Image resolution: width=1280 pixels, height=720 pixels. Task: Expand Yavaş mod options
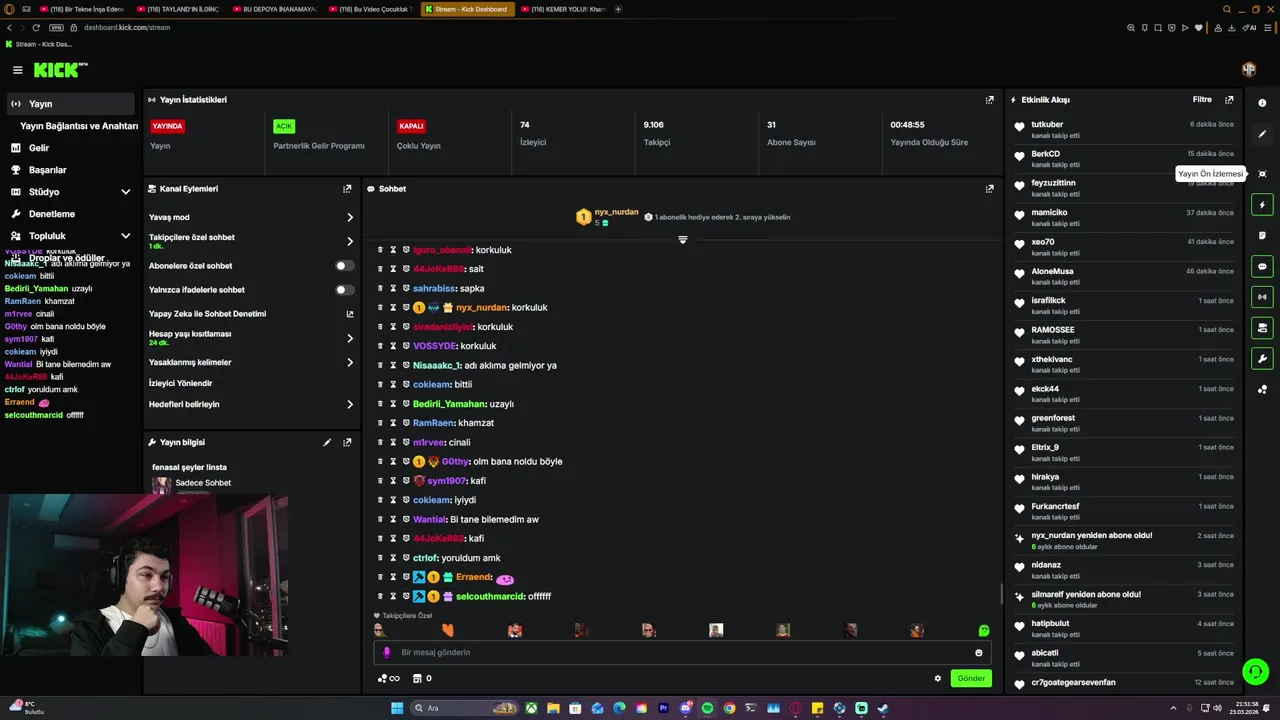pyautogui.click(x=350, y=217)
